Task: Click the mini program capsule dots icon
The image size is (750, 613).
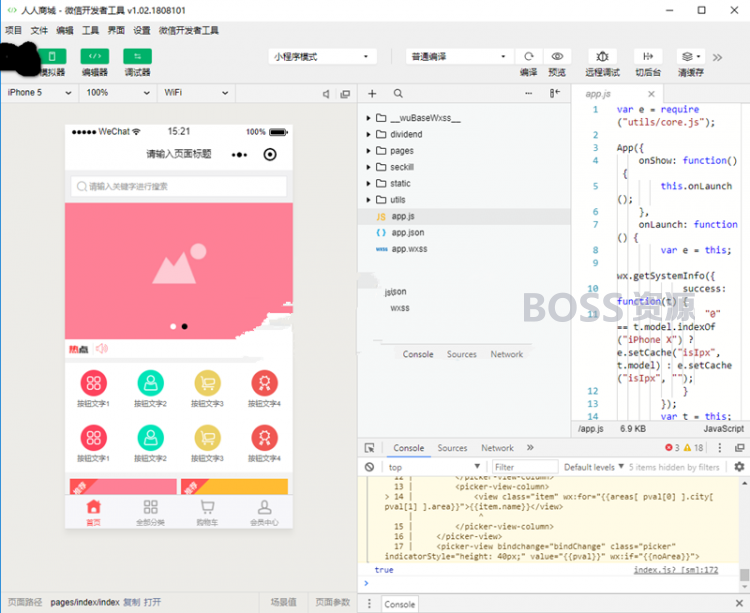Action: (x=240, y=154)
